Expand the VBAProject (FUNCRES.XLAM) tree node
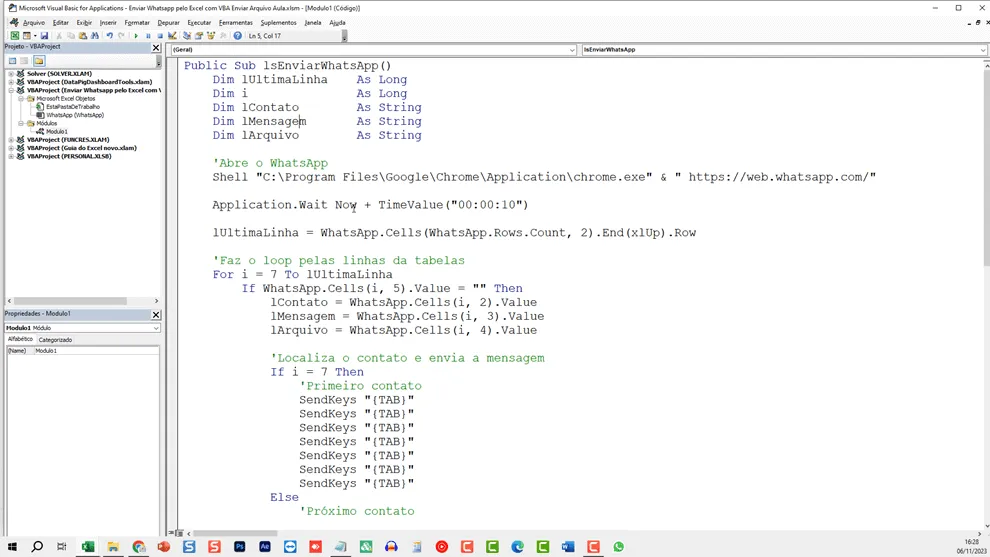This screenshot has height=557, width=990. (11, 140)
